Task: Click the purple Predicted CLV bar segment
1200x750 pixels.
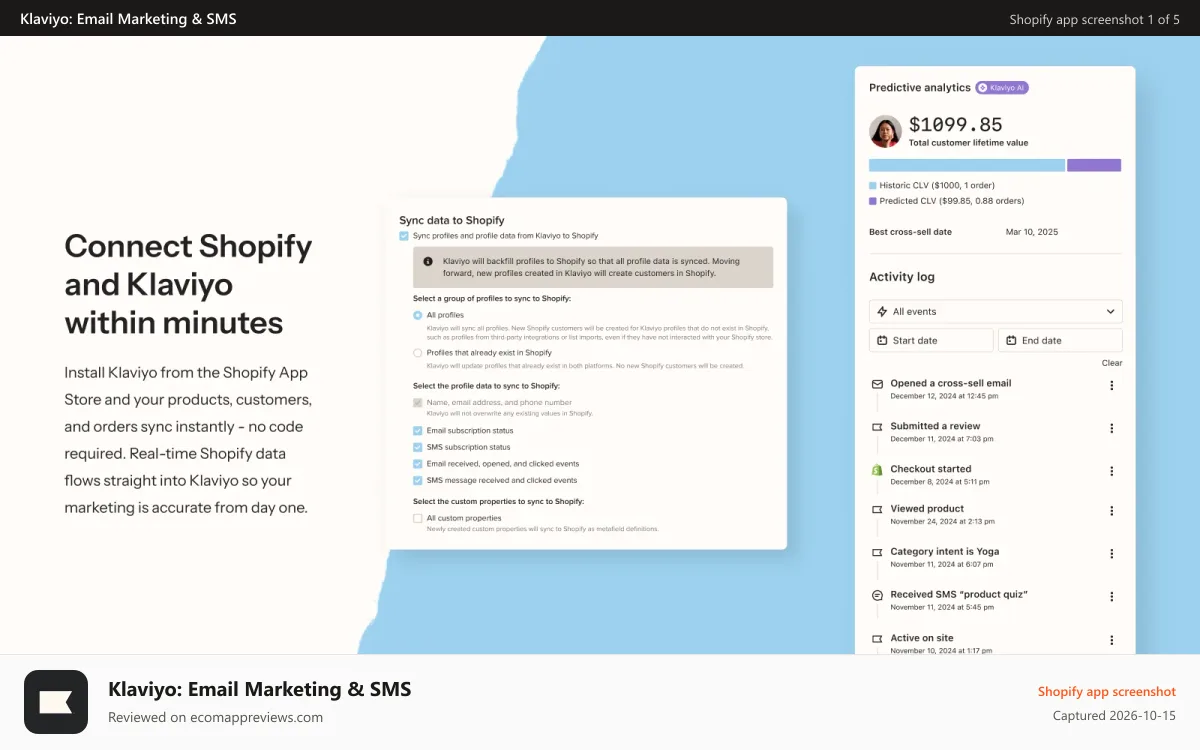Action: point(1094,165)
